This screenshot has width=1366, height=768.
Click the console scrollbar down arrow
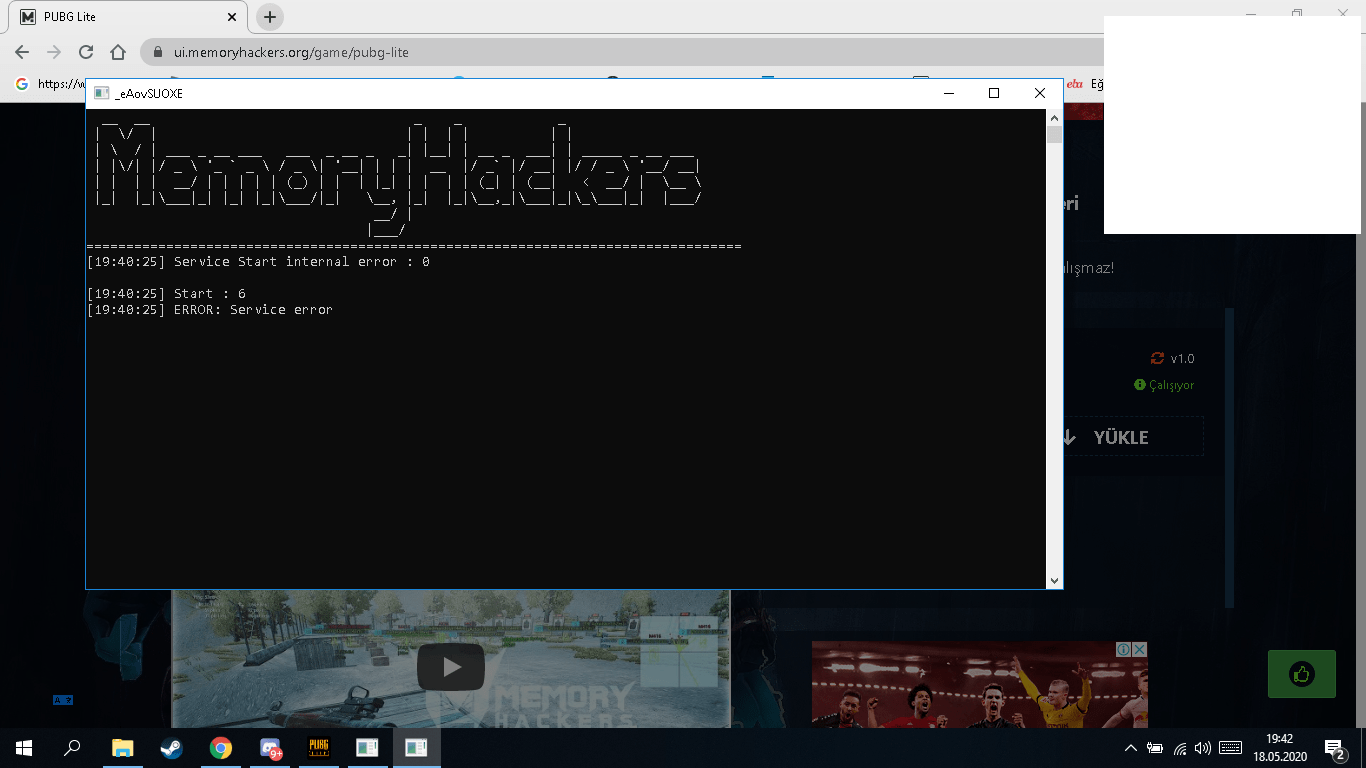(1054, 581)
